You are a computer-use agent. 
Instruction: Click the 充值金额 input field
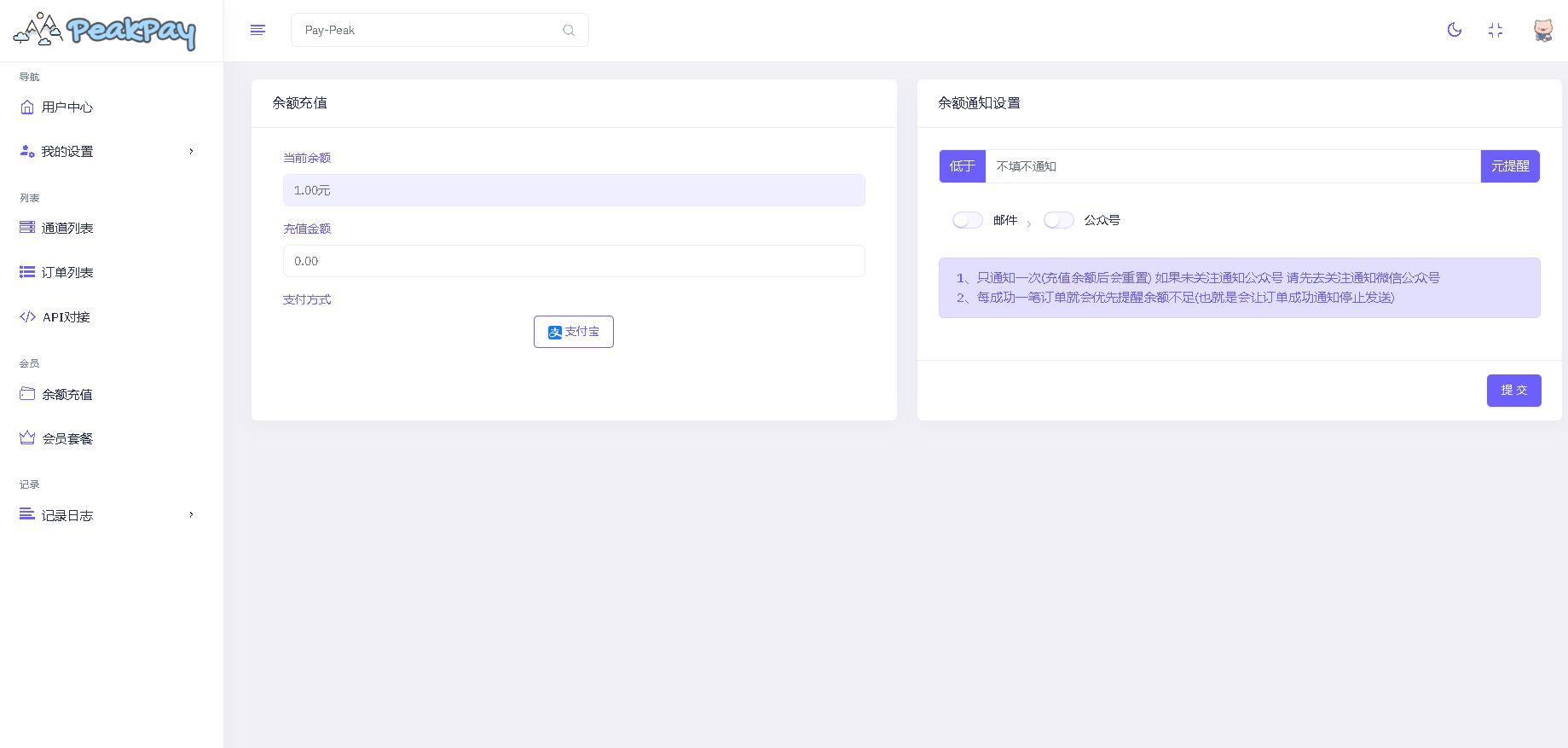pyautogui.click(x=573, y=261)
